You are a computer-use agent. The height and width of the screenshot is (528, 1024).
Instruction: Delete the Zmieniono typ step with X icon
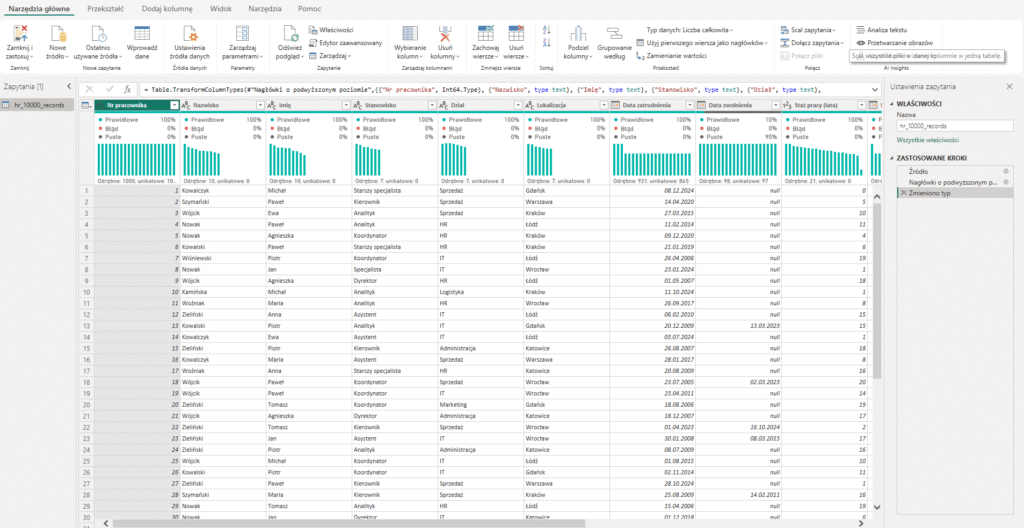click(x=903, y=191)
